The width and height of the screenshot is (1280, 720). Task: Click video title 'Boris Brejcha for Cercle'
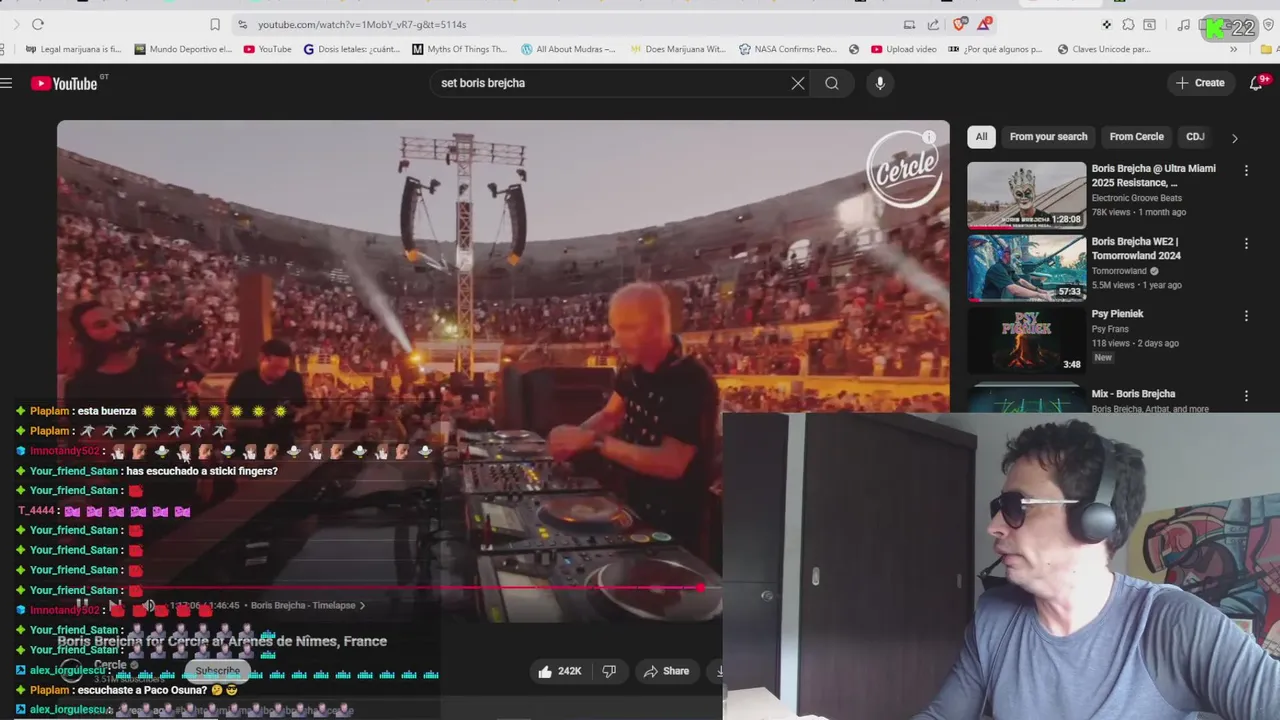222,641
